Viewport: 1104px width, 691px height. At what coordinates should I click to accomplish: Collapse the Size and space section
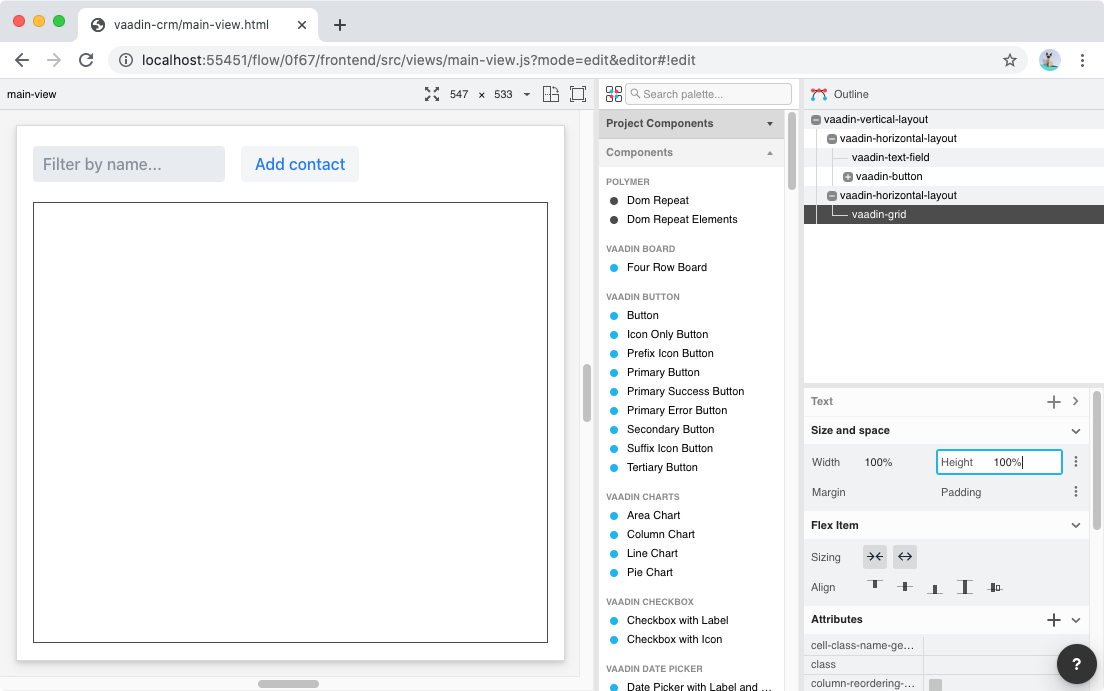[1075, 431]
